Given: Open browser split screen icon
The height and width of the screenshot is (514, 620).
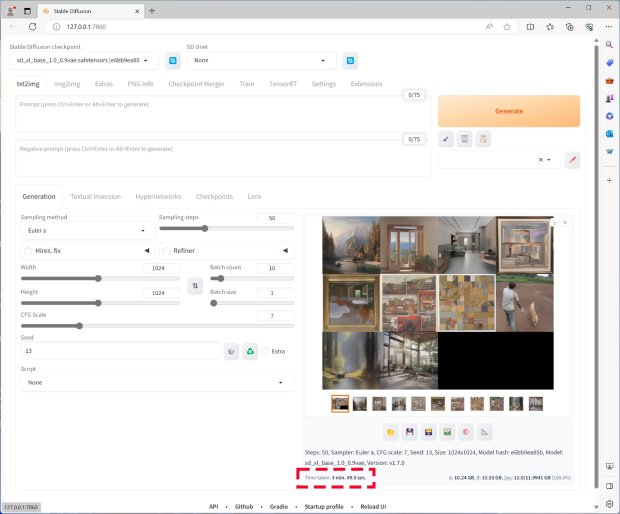Looking at the screenshot, I should click(530, 27).
